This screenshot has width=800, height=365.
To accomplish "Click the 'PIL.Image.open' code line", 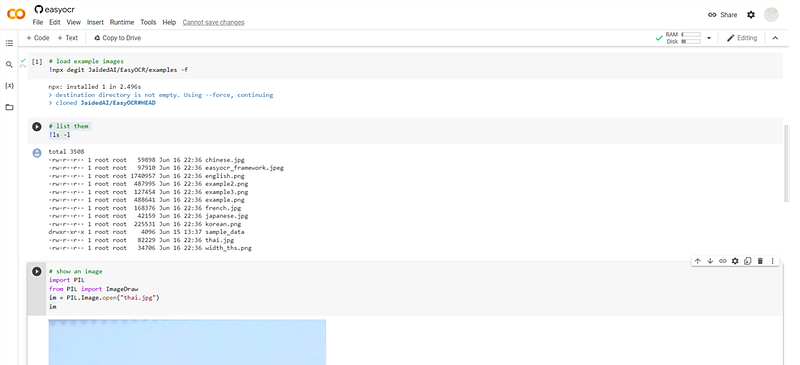I will (105, 298).
